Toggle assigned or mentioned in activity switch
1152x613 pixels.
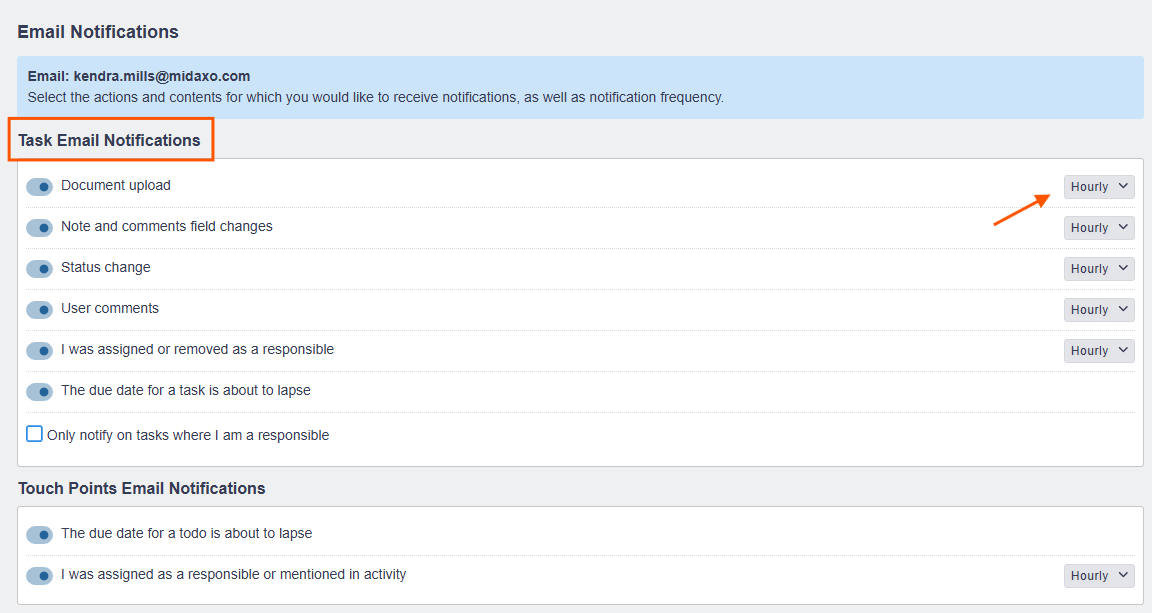[x=40, y=576]
